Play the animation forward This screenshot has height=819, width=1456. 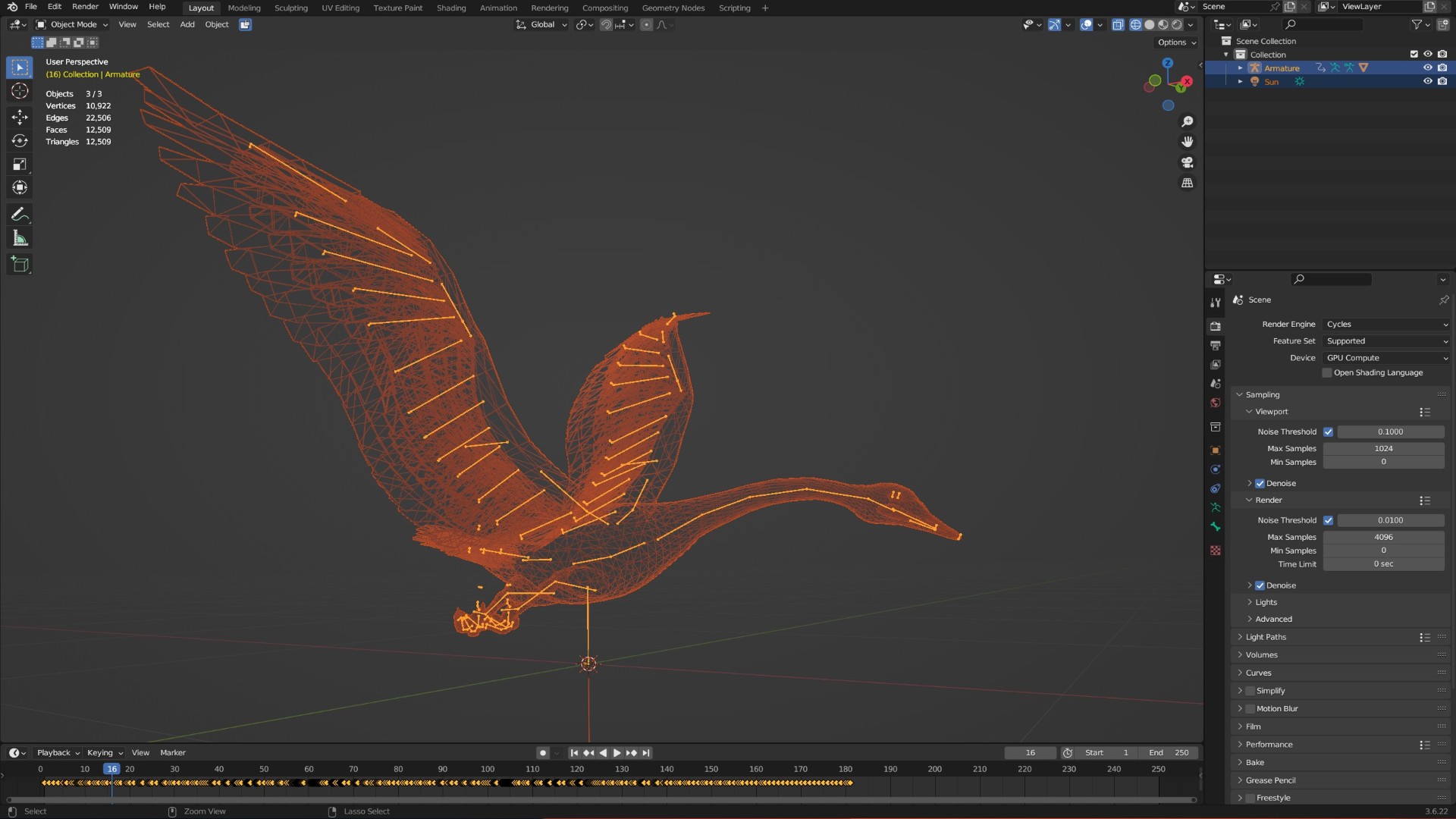point(617,753)
